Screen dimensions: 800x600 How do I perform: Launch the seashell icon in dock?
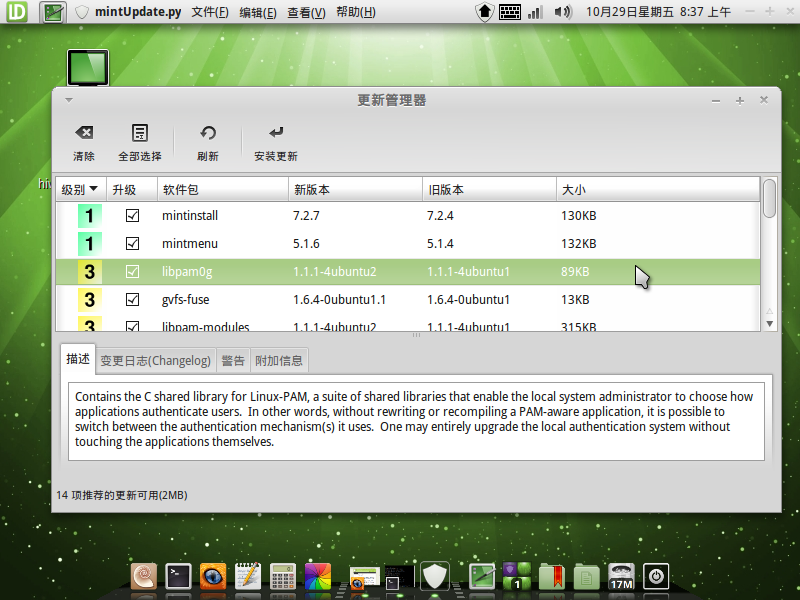coord(144,577)
